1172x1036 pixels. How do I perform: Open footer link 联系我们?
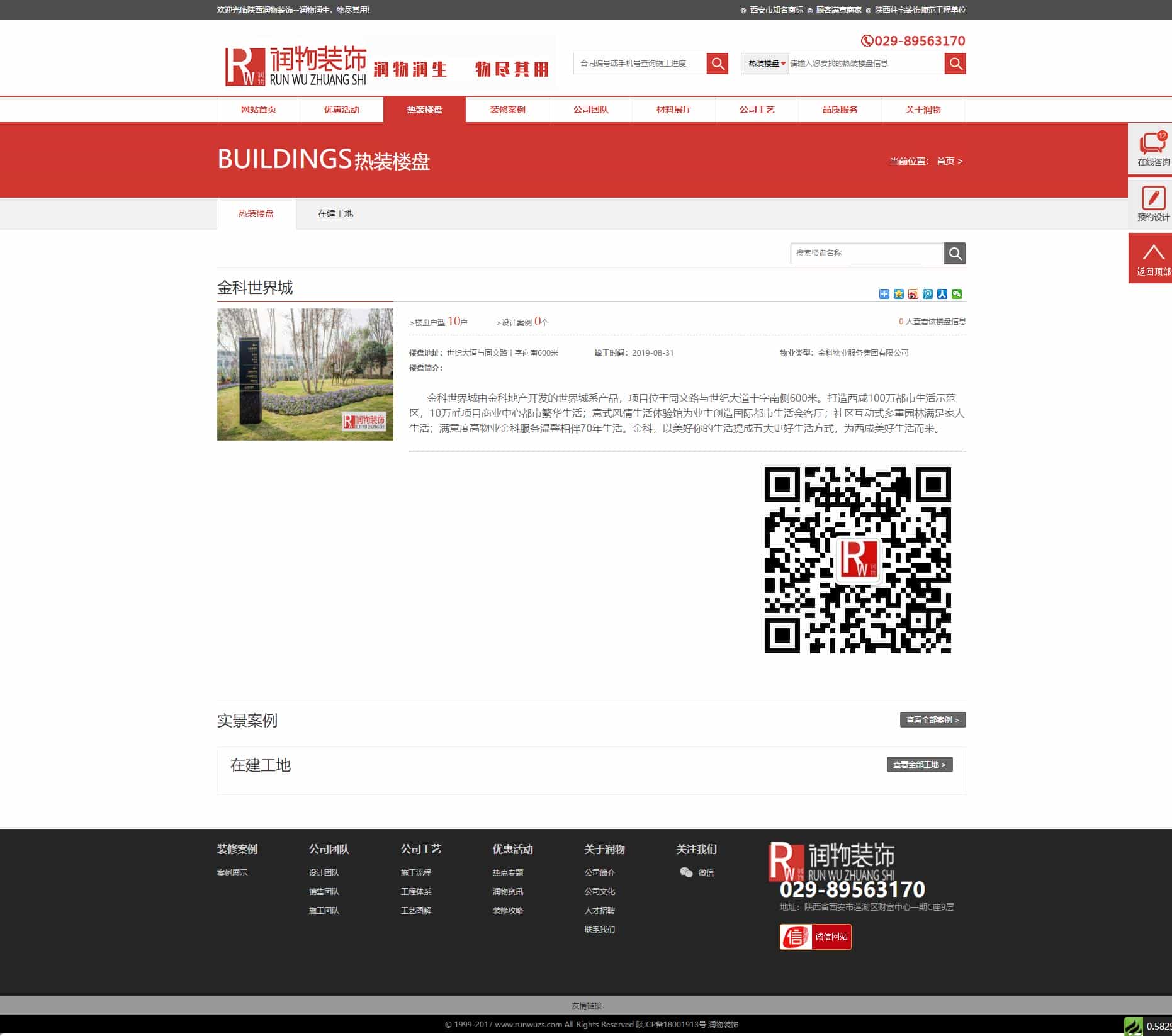[x=600, y=929]
